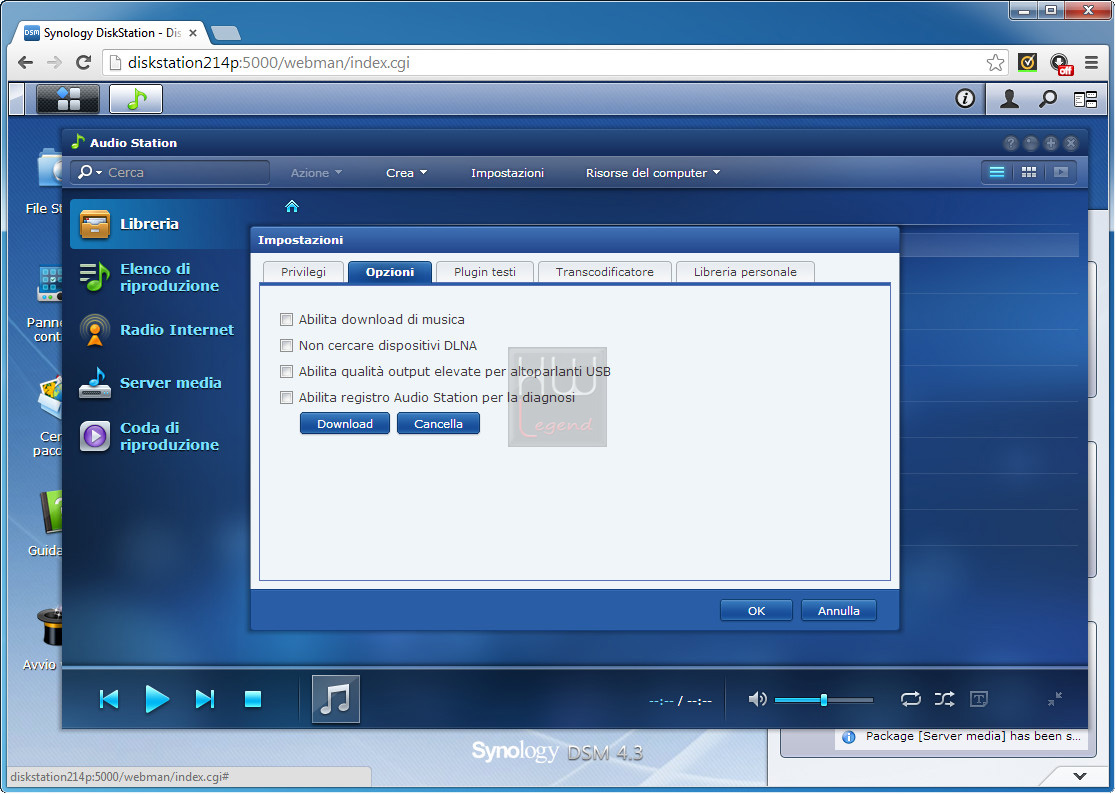Viewport: 1116px width, 794px height.
Task: Start playback with the play button
Action: click(x=157, y=699)
